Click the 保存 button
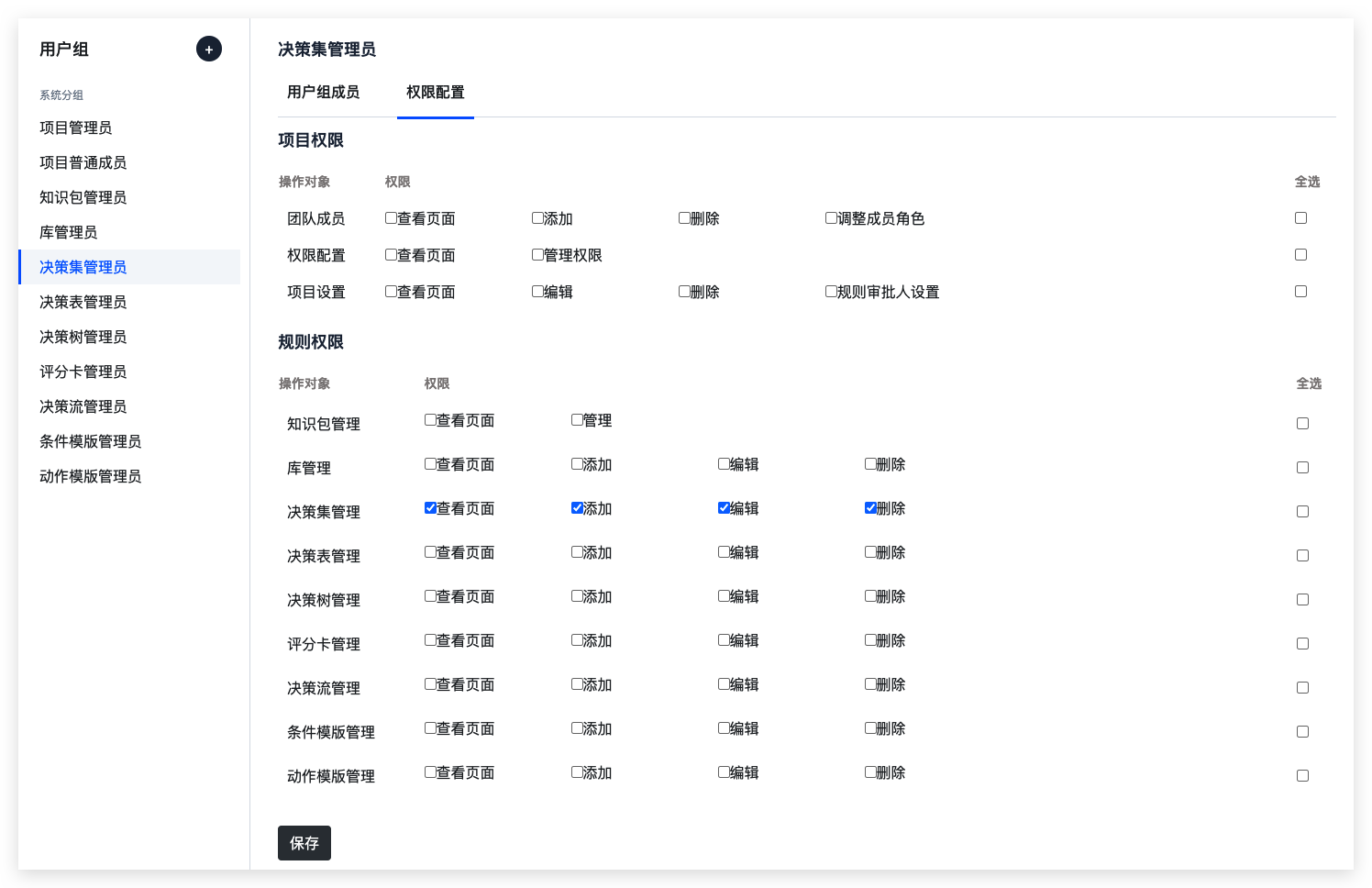This screenshot has width=1372, height=888. coord(304,843)
